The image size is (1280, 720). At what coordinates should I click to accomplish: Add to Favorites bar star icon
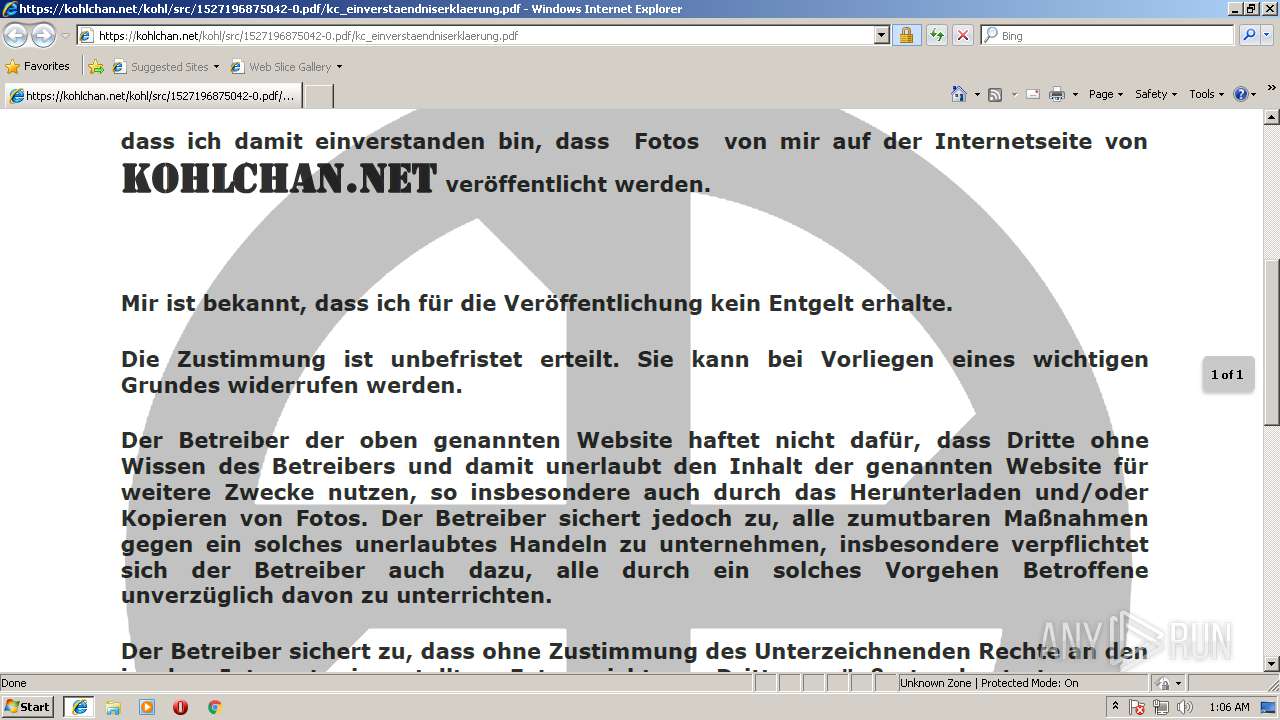(x=96, y=67)
